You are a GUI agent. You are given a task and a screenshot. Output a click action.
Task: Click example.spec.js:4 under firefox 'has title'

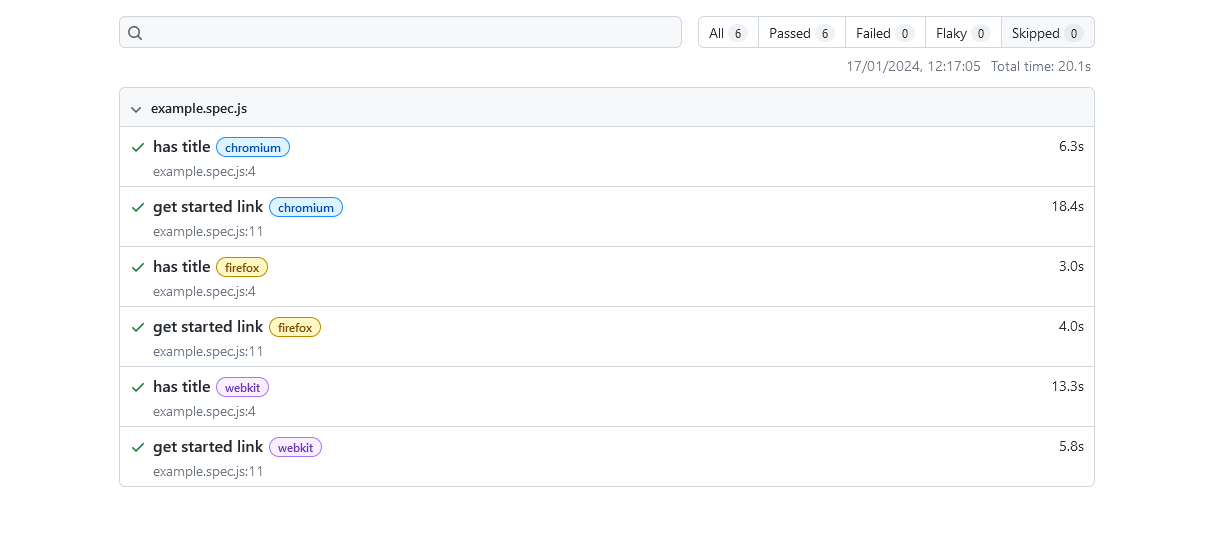[204, 291]
